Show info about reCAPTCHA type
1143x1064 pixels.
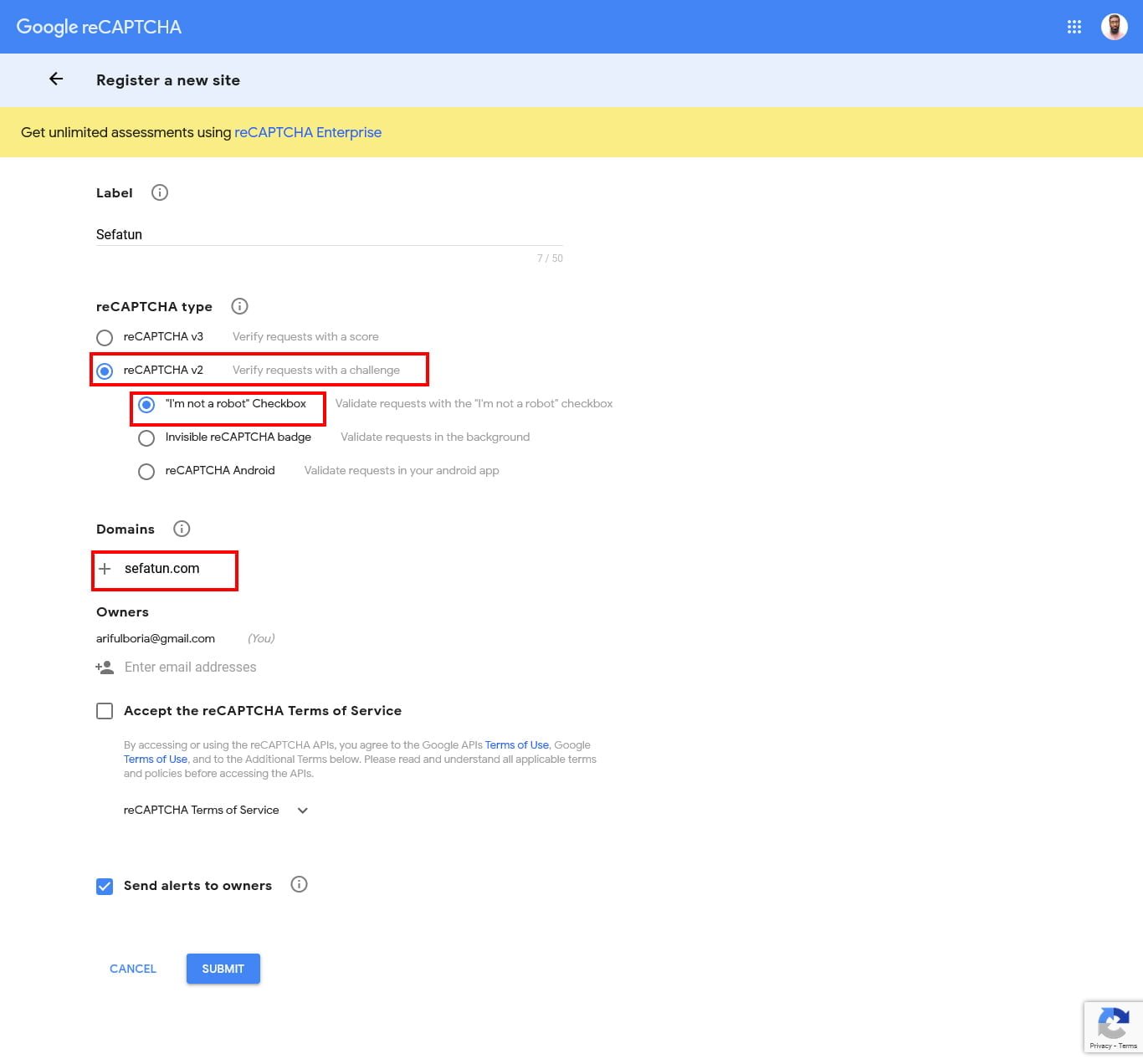(x=239, y=306)
